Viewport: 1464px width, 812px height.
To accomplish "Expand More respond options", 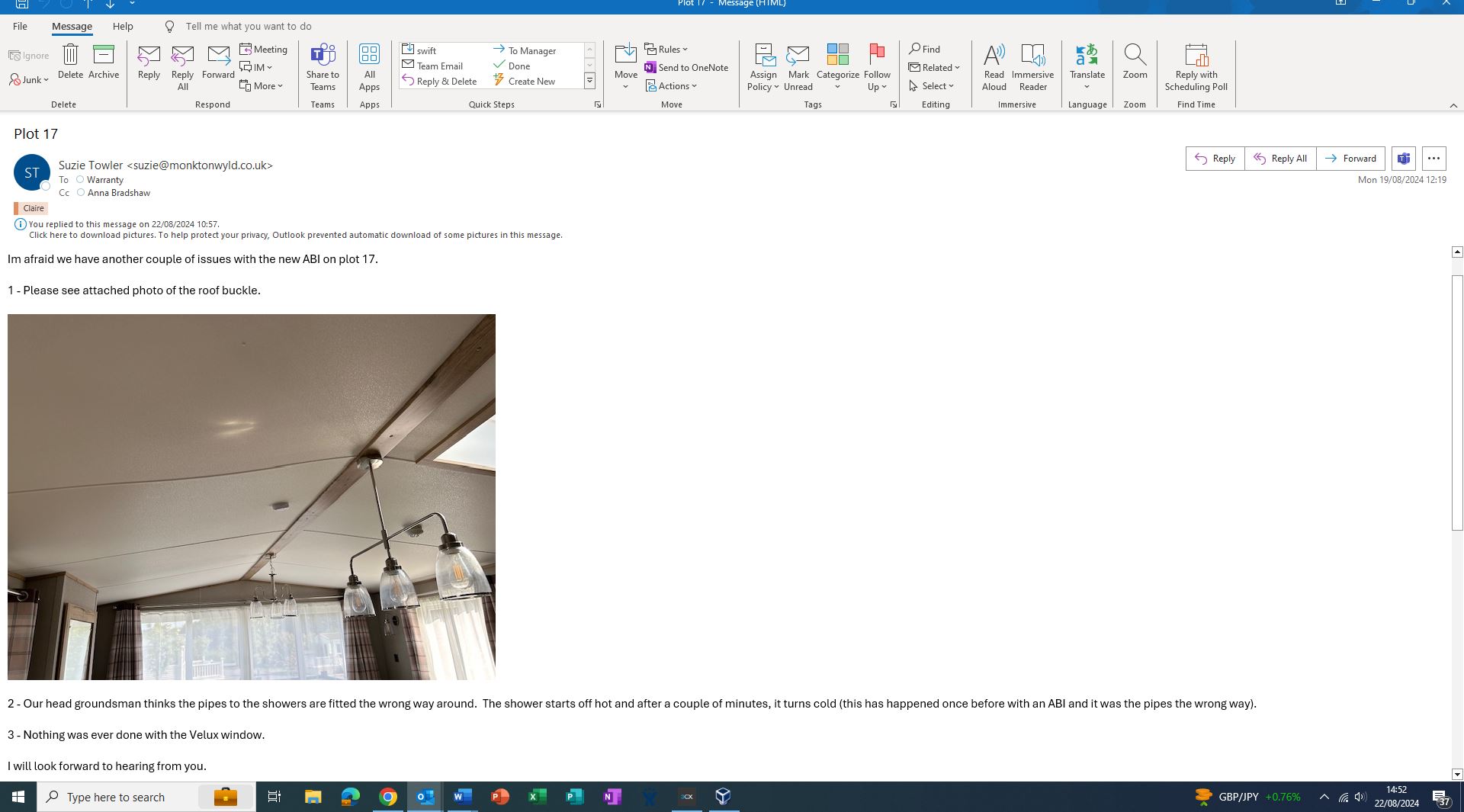I will point(262,86).
